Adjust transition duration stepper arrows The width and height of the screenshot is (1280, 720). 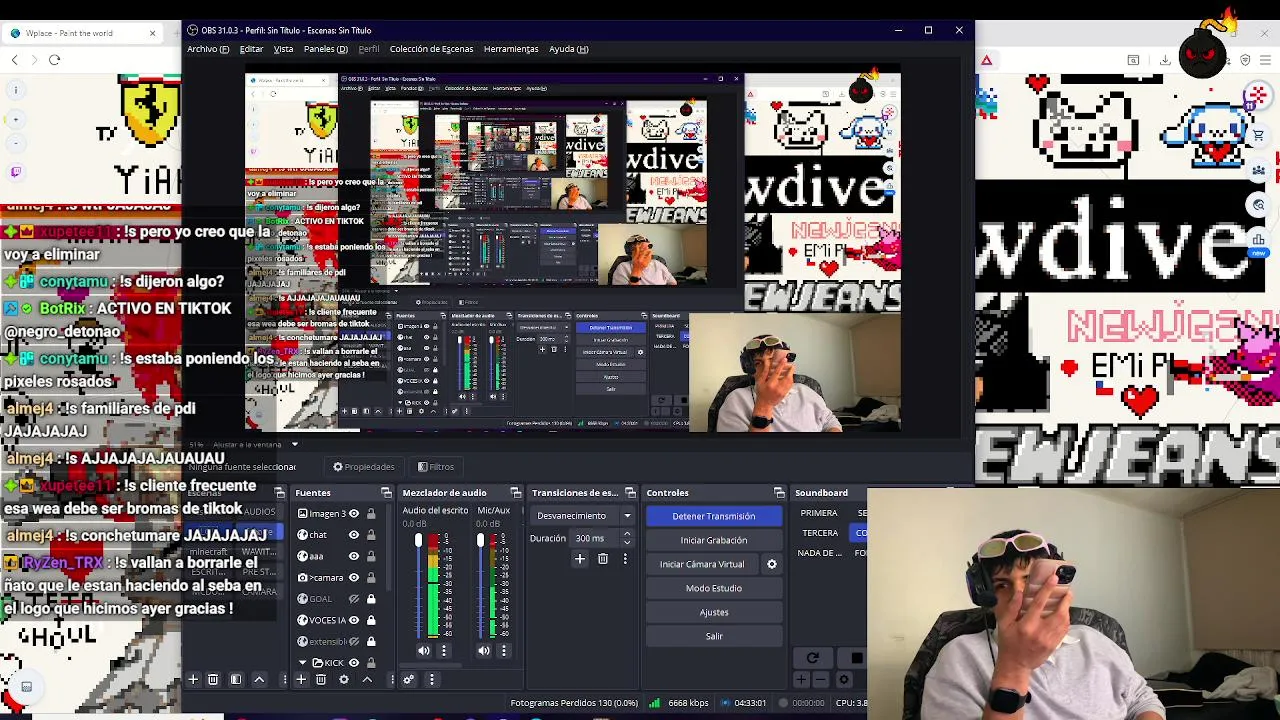coord(627,538)
